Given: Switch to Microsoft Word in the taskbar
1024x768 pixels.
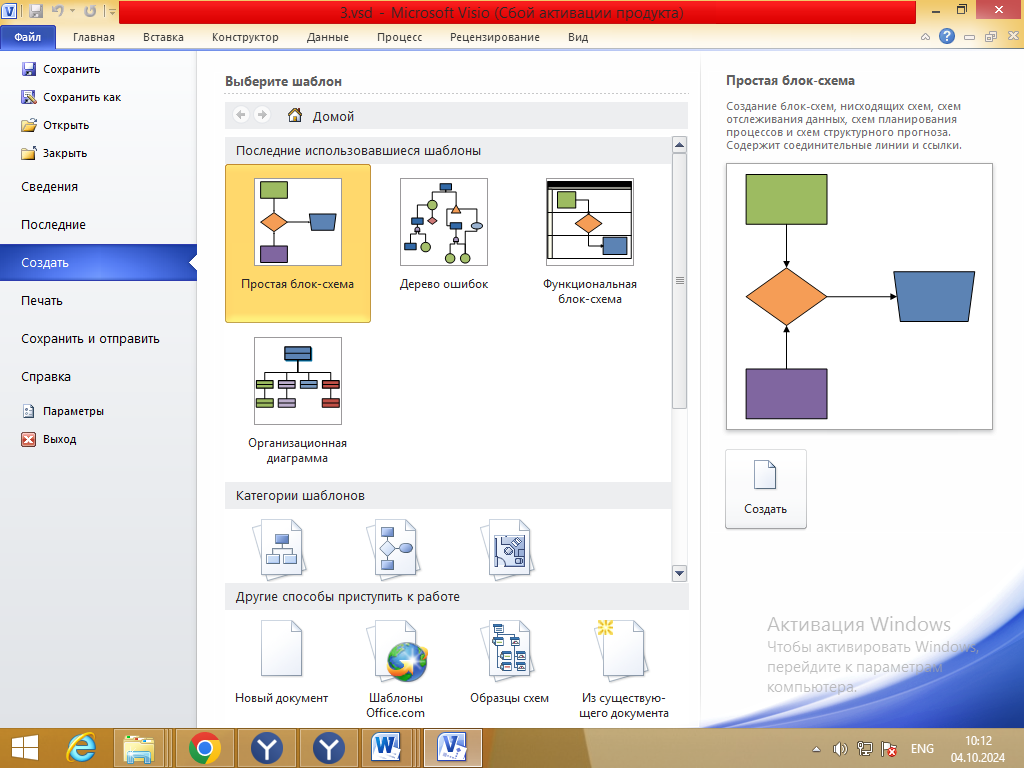Looking at the screenshot, I should tap(387, 748).
